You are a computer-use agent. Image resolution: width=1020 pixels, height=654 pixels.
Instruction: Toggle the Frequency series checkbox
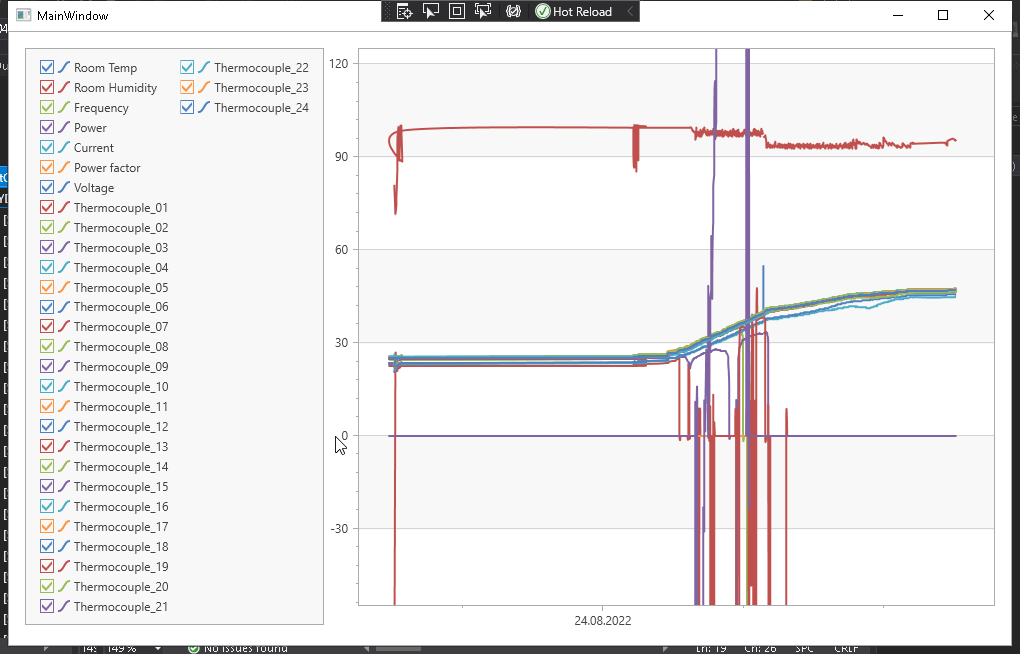pyautogui.click(x=45, y=107)
